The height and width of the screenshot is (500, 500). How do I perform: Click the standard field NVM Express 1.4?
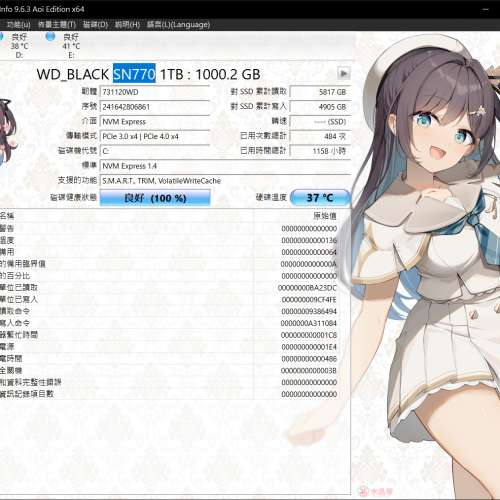click(x=225, y=166)
